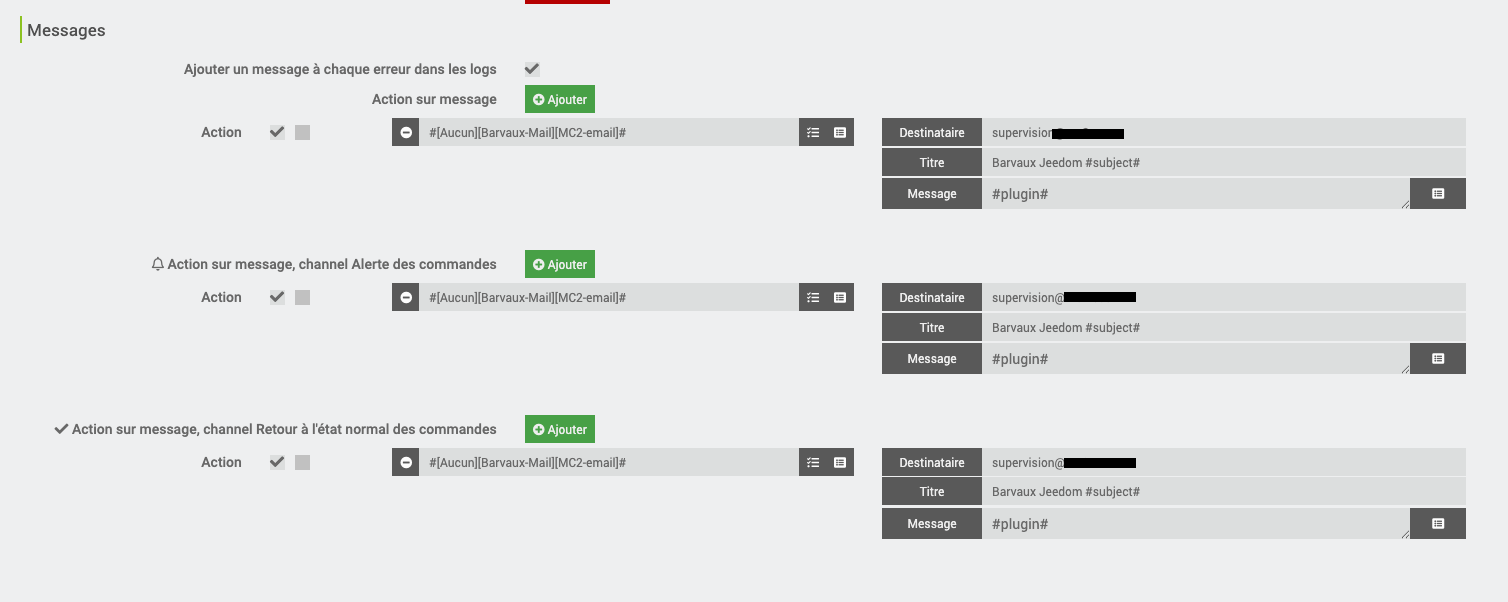
Task: Click the command list icon in the Retour à l'état normal row
Action: pyautogui.click(x=840, y=462)
